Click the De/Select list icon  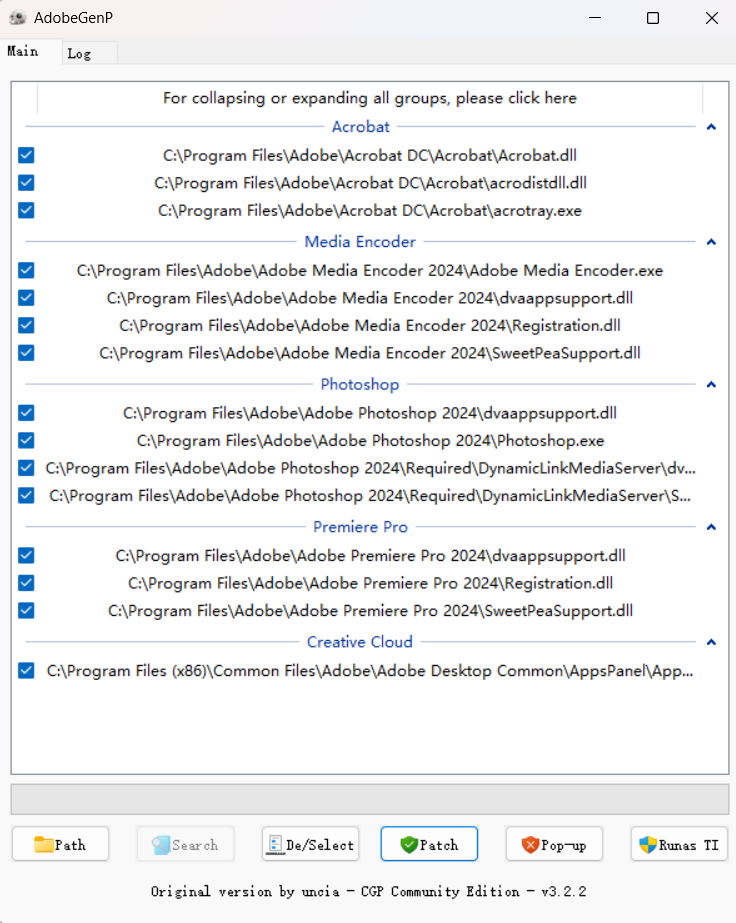[275, 845]
